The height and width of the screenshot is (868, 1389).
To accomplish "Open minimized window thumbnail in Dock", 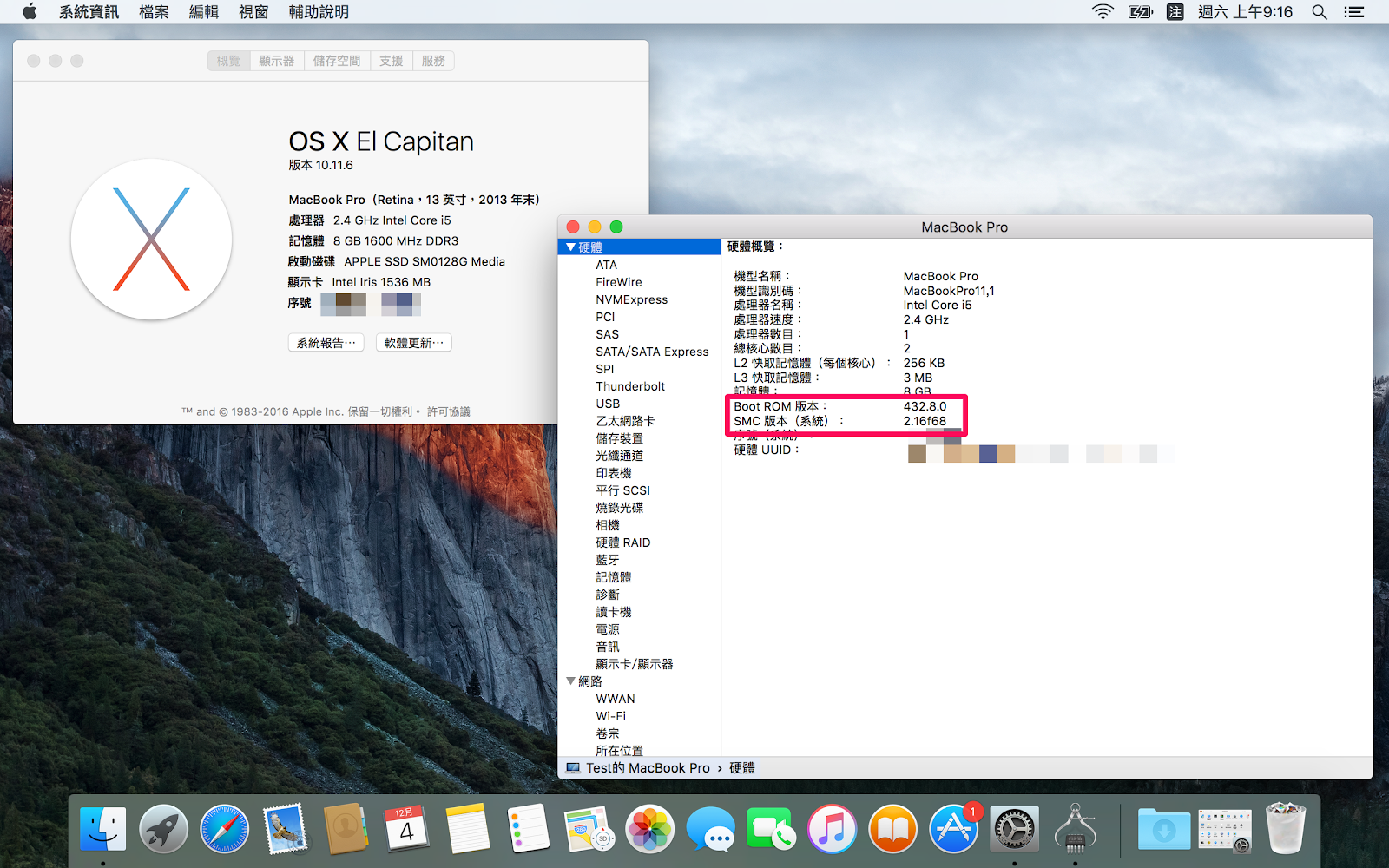I will click(1224, 829).
